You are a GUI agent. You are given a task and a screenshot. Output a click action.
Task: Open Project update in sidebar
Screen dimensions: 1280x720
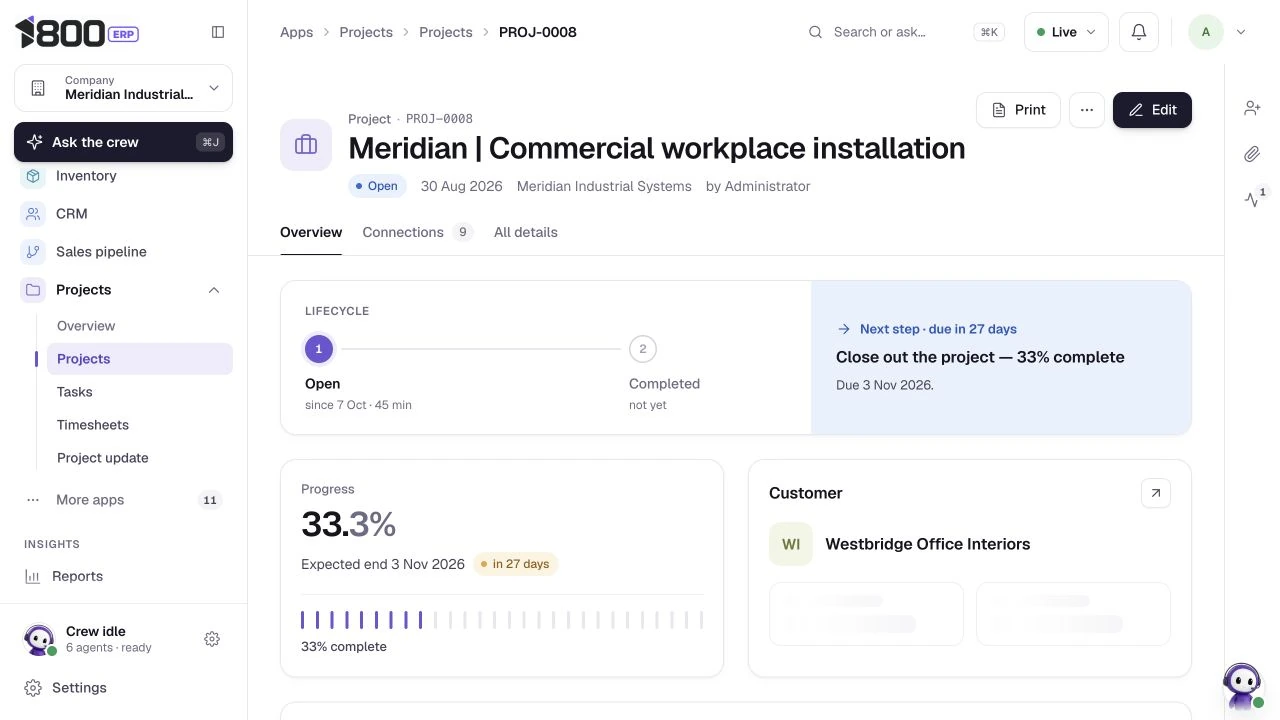(140, 458)
